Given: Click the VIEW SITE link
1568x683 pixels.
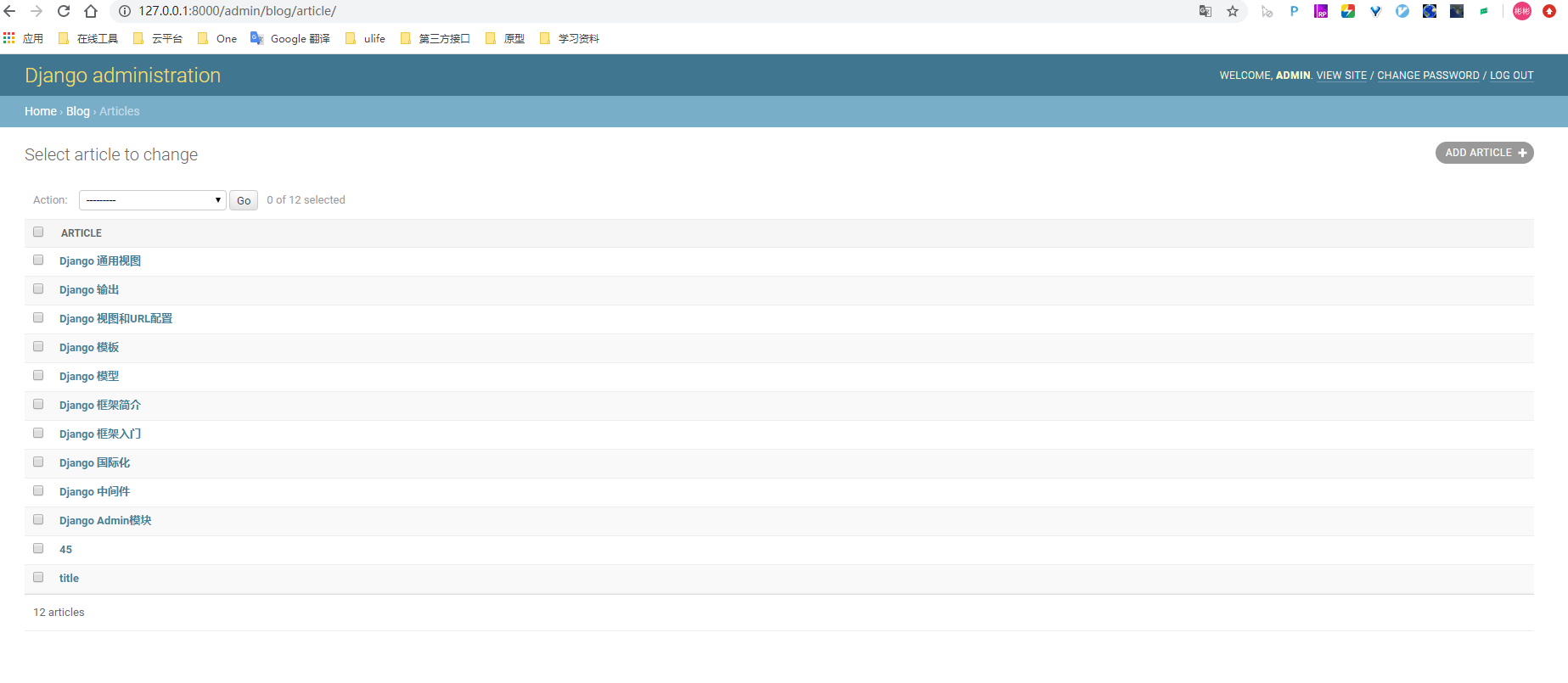Looking at the screenshot, I should coord(1341,76).
